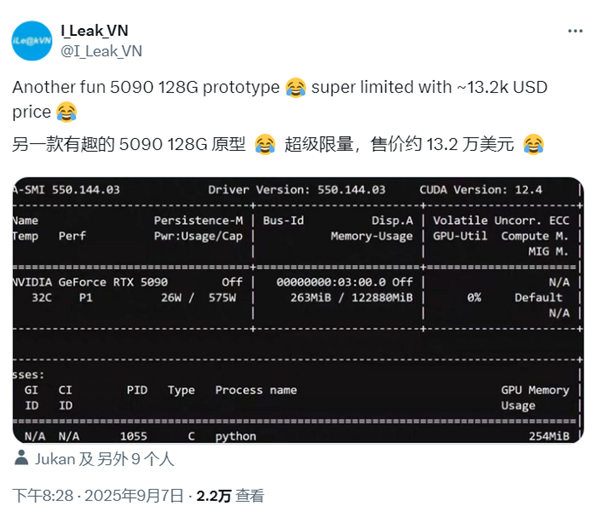
Task: Click the laughing emoji after "price"
Action: pyautogui.click(x=66, y=112)
